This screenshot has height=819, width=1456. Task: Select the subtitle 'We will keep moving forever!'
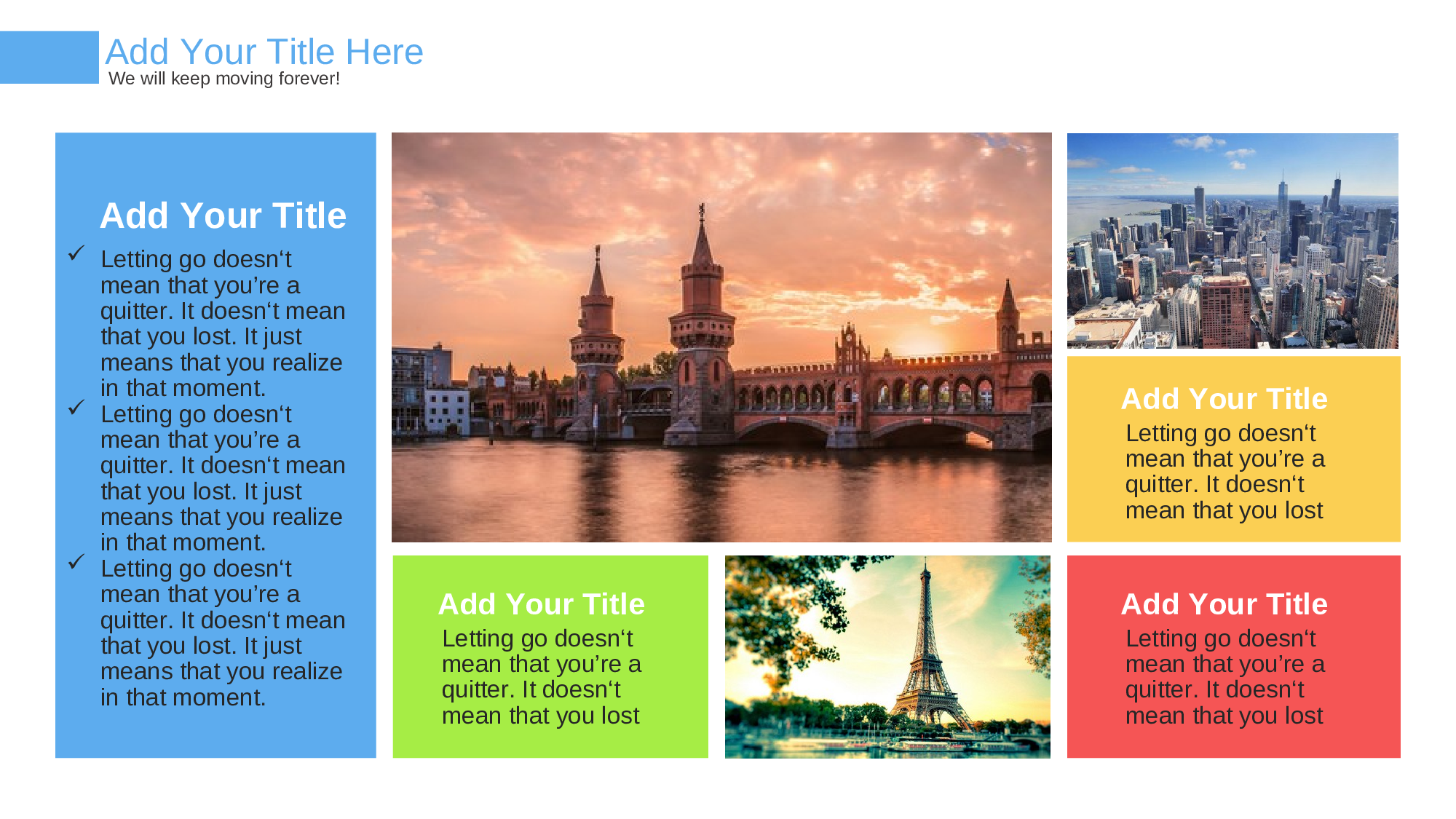[223, 79]
